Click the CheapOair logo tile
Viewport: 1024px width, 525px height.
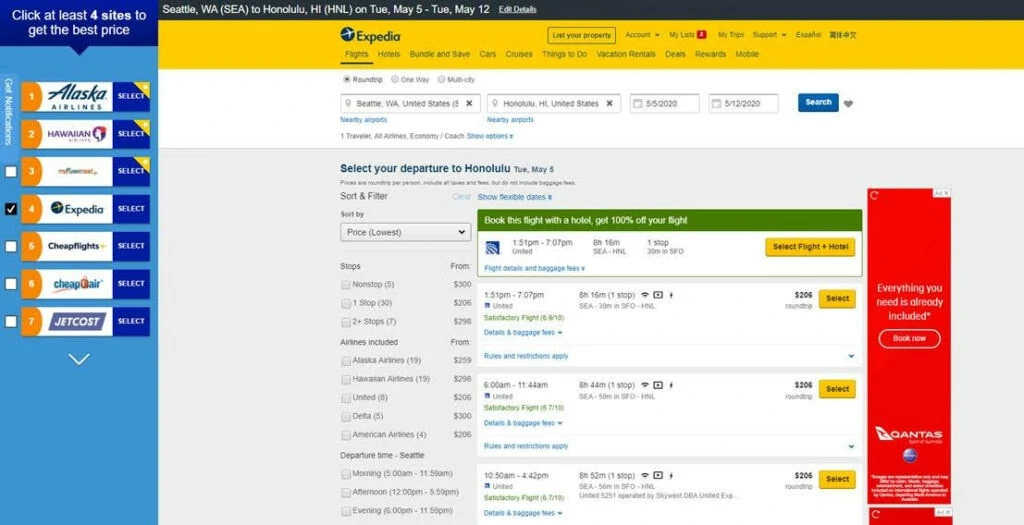point(77,284)
